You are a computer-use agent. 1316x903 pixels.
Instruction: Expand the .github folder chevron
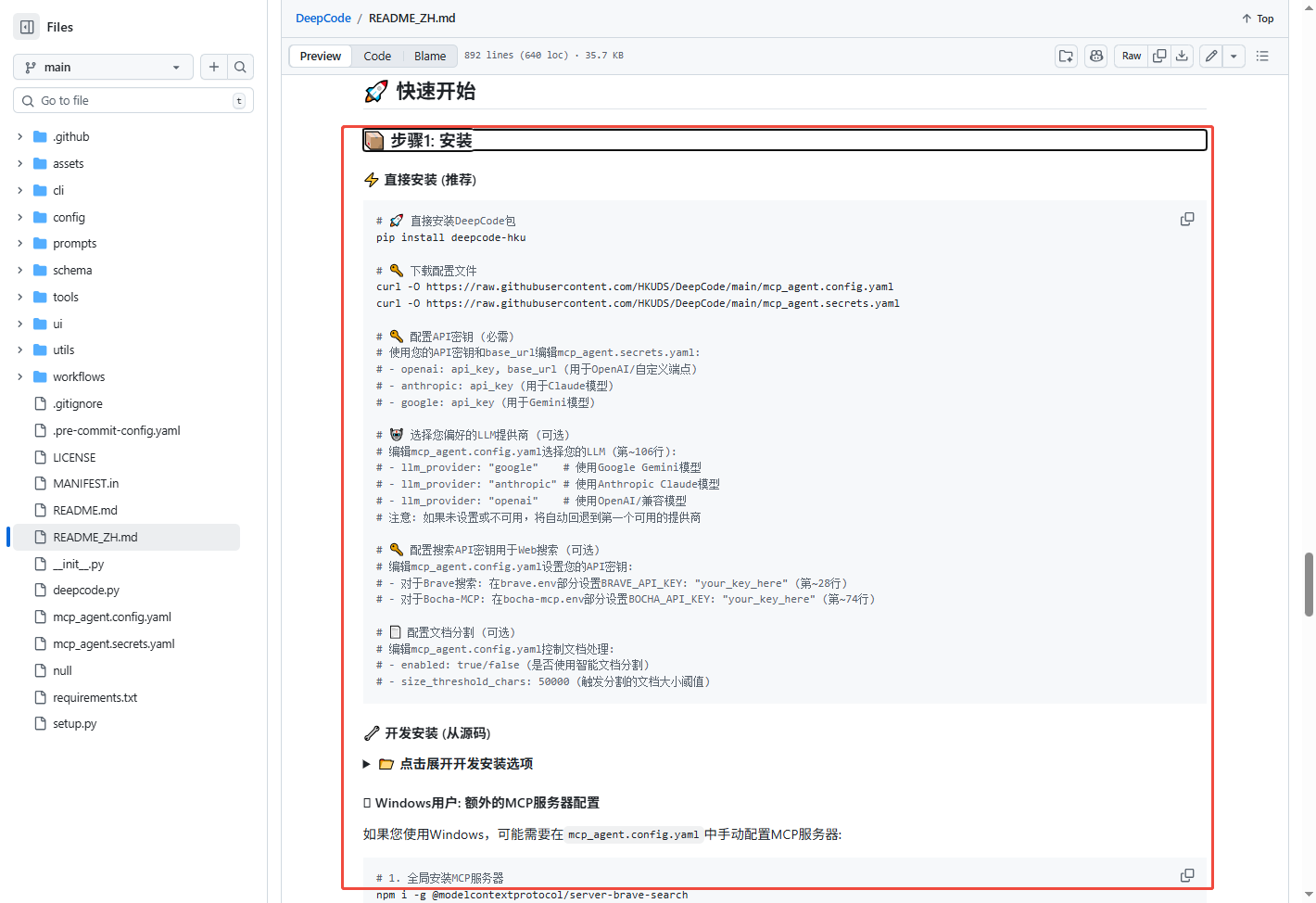19,136
